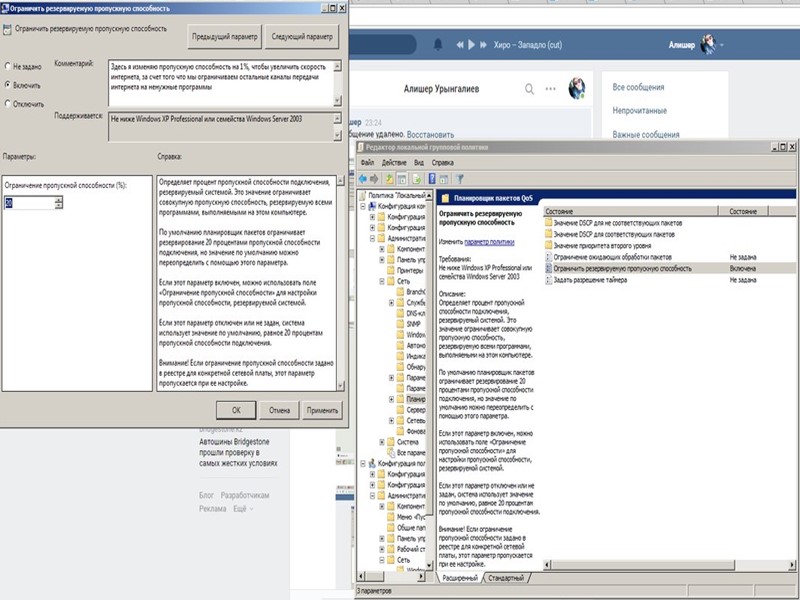The width and height of the screenshot is (800, 600).
Task: Click the vertical scrollbar of the Справка text
Action: 341,283
